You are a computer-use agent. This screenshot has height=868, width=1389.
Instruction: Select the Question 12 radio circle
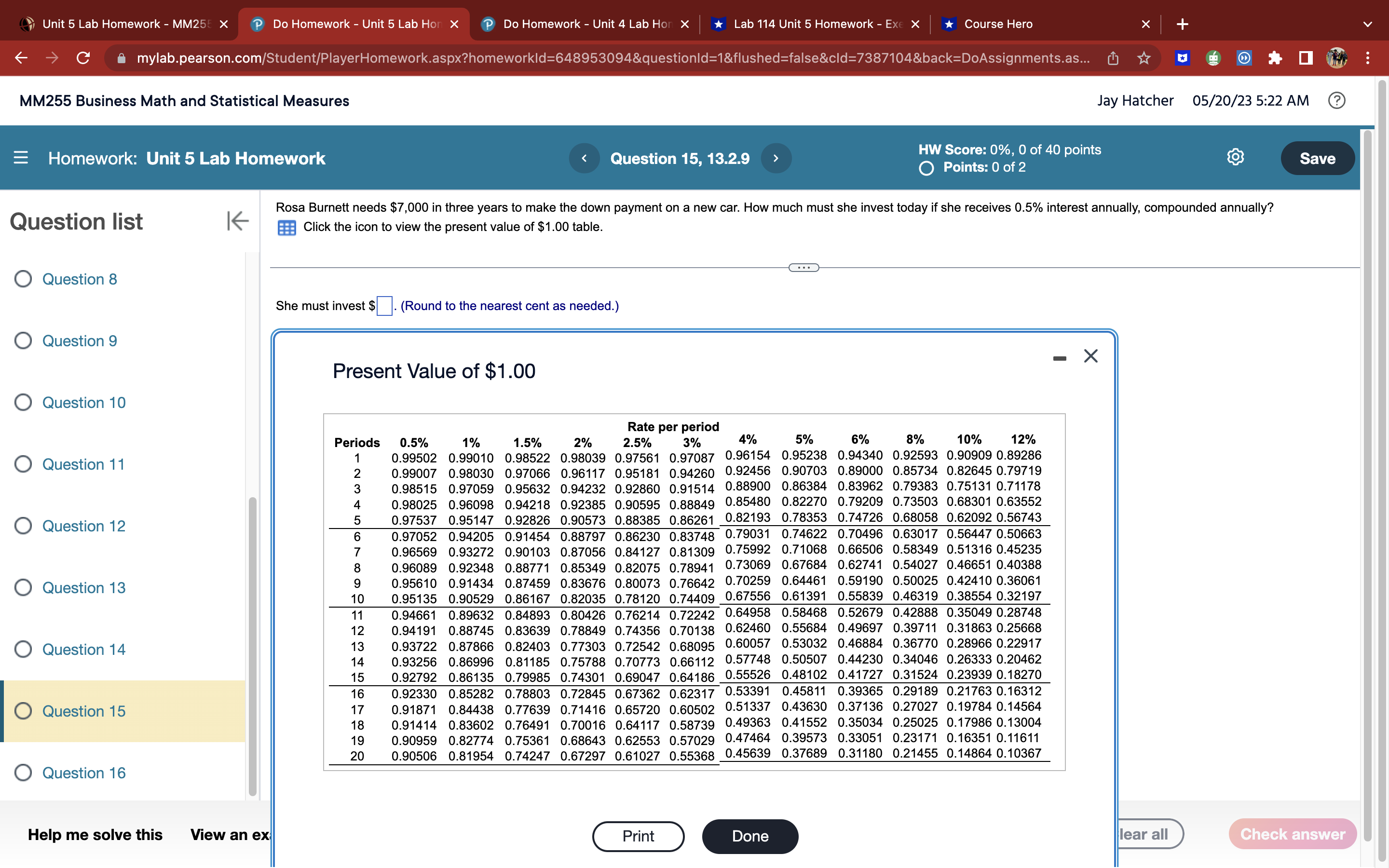23,526
